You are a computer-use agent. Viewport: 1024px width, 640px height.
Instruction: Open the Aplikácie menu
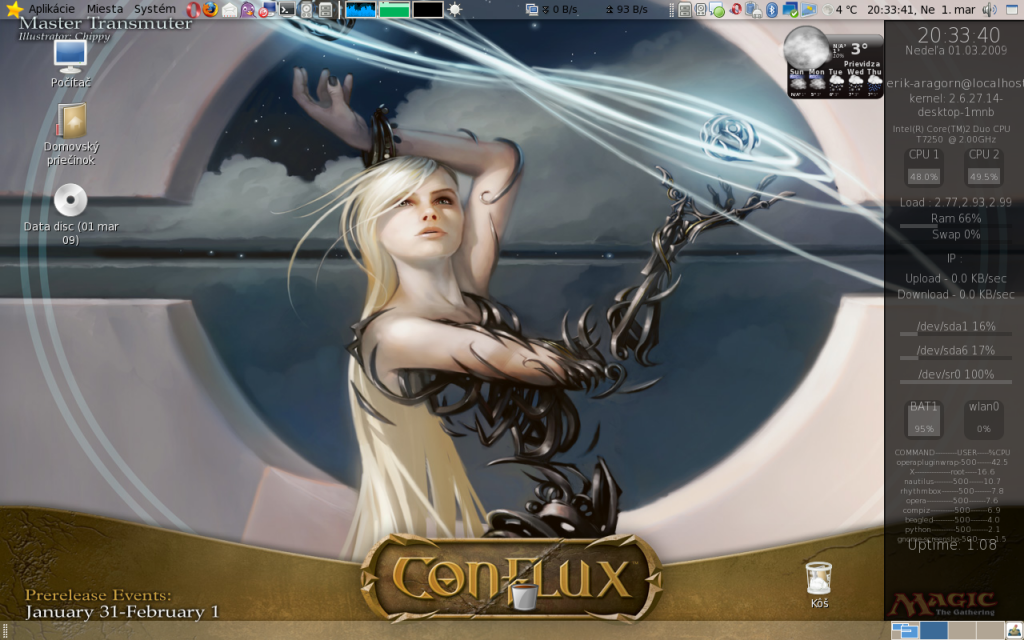tap(52, 9)
